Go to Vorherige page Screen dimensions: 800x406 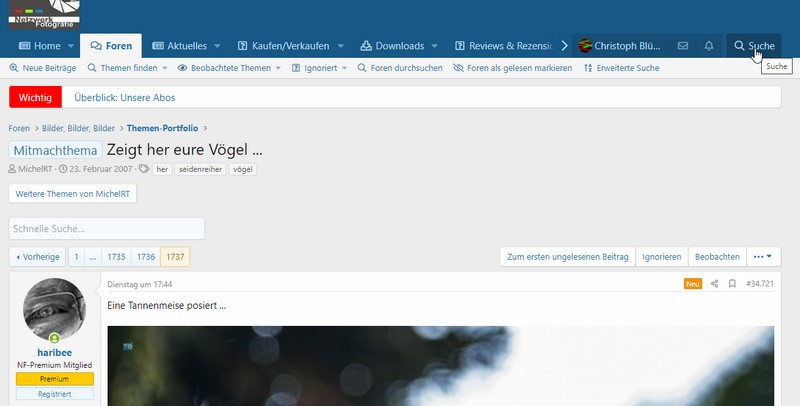pyautogui.click(x=37, y=257)
